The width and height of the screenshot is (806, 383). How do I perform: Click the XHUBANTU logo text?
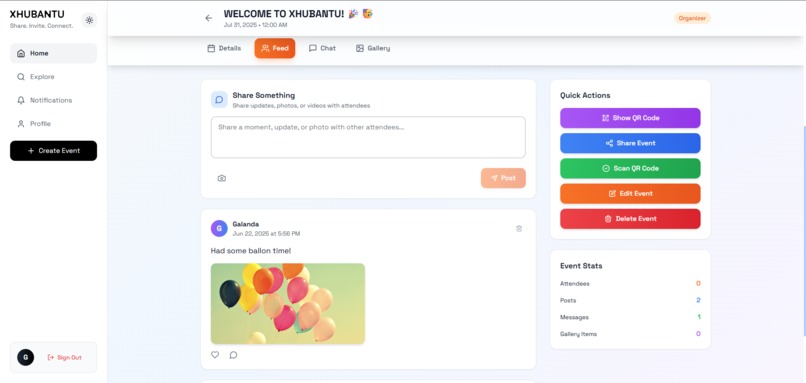coord(37,14)
